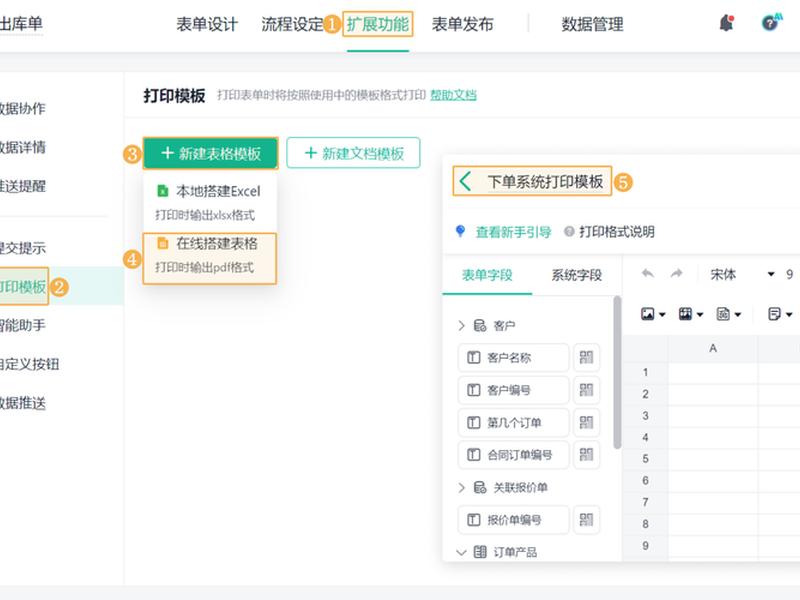Open dropdown arrow of note icon
Image resolution: width=800 pixels, height=600 pixels.
click(x=789, y=315)
